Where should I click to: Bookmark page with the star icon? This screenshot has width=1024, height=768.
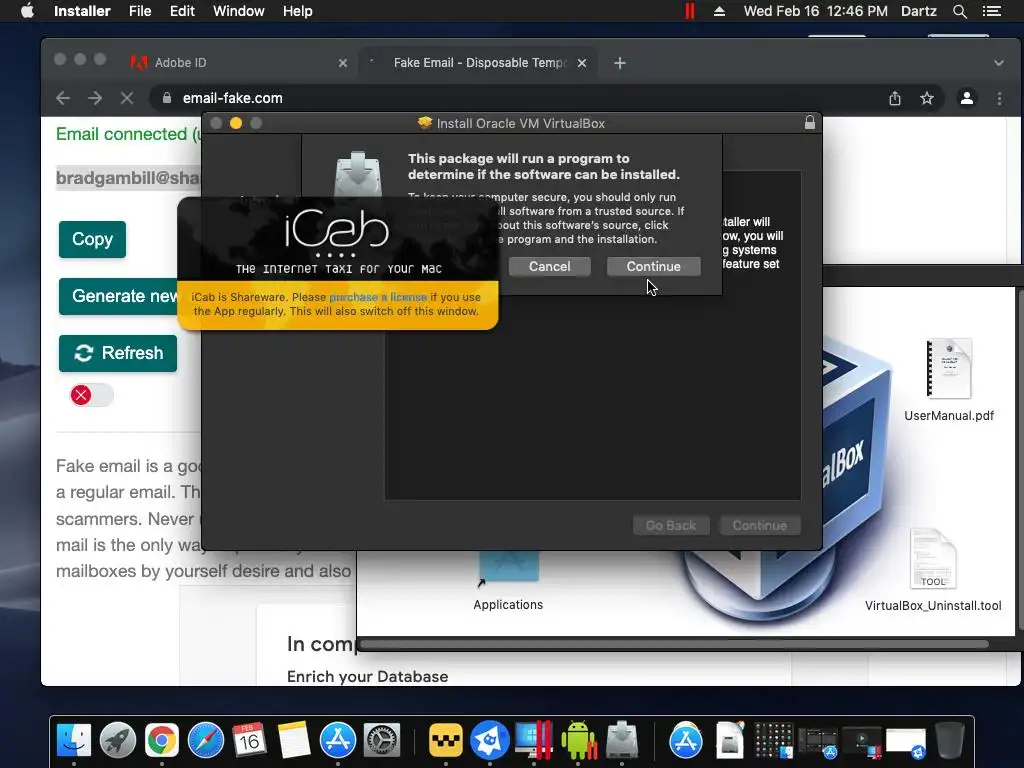[927, 98]
